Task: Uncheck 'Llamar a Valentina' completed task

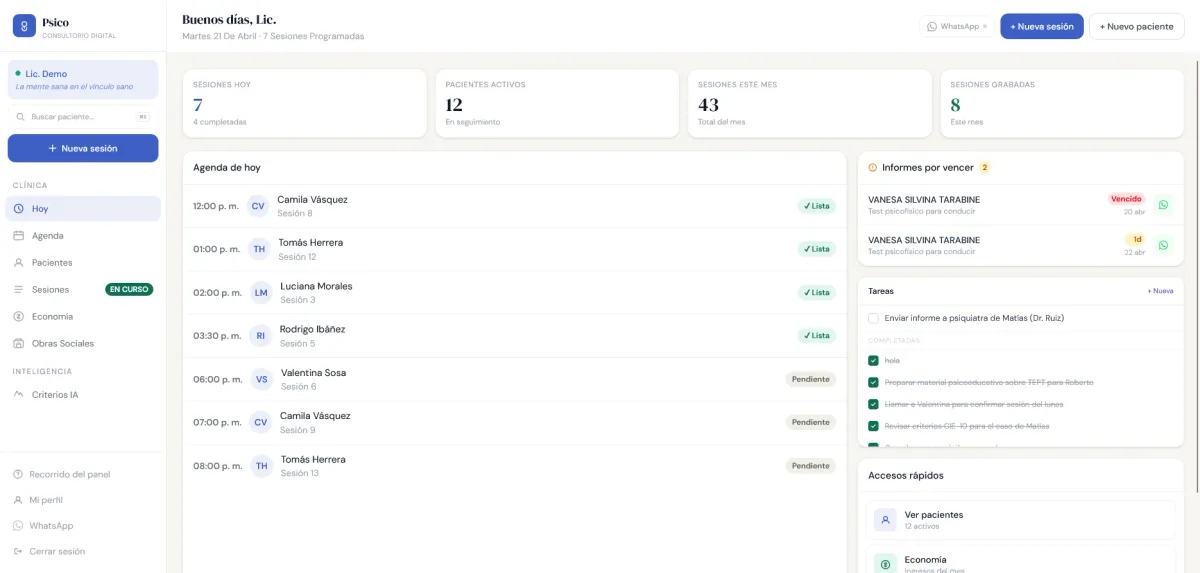Action: click(874, 404)
